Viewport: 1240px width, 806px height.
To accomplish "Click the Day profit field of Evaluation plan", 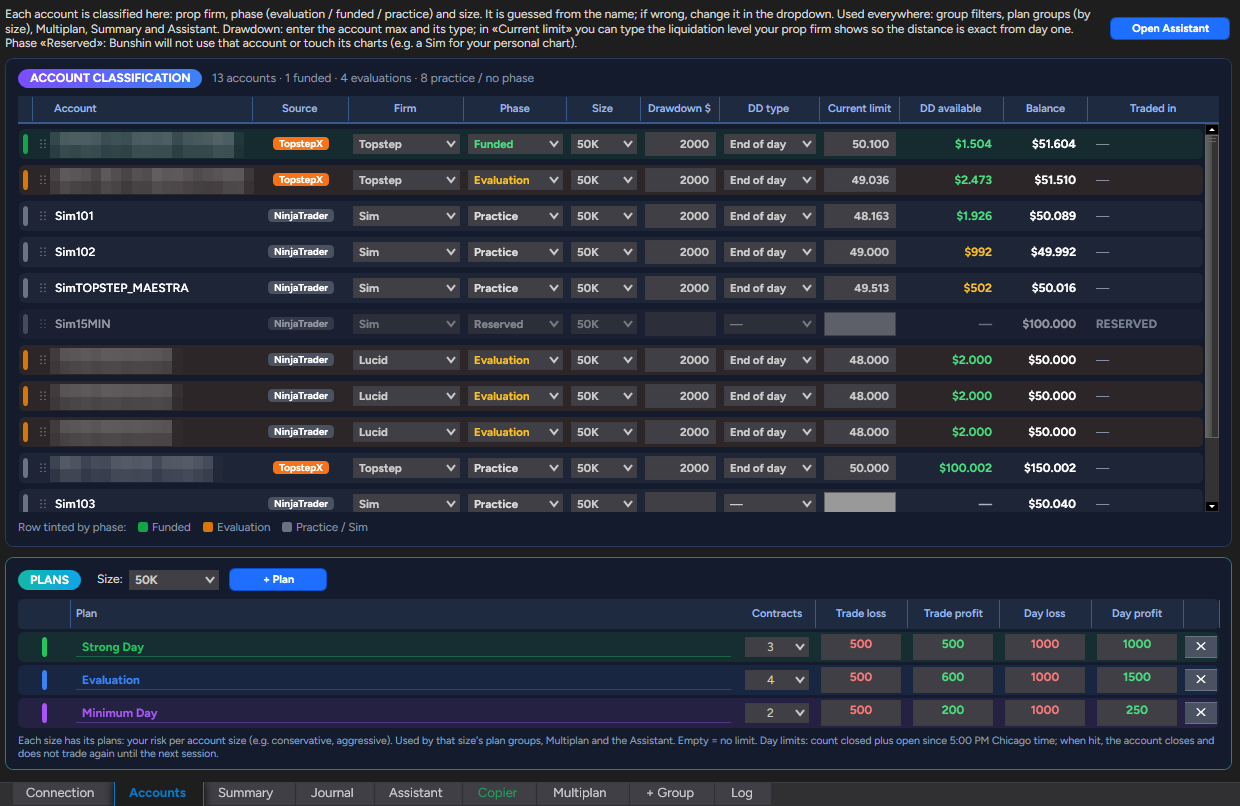I will [1137, 678].
